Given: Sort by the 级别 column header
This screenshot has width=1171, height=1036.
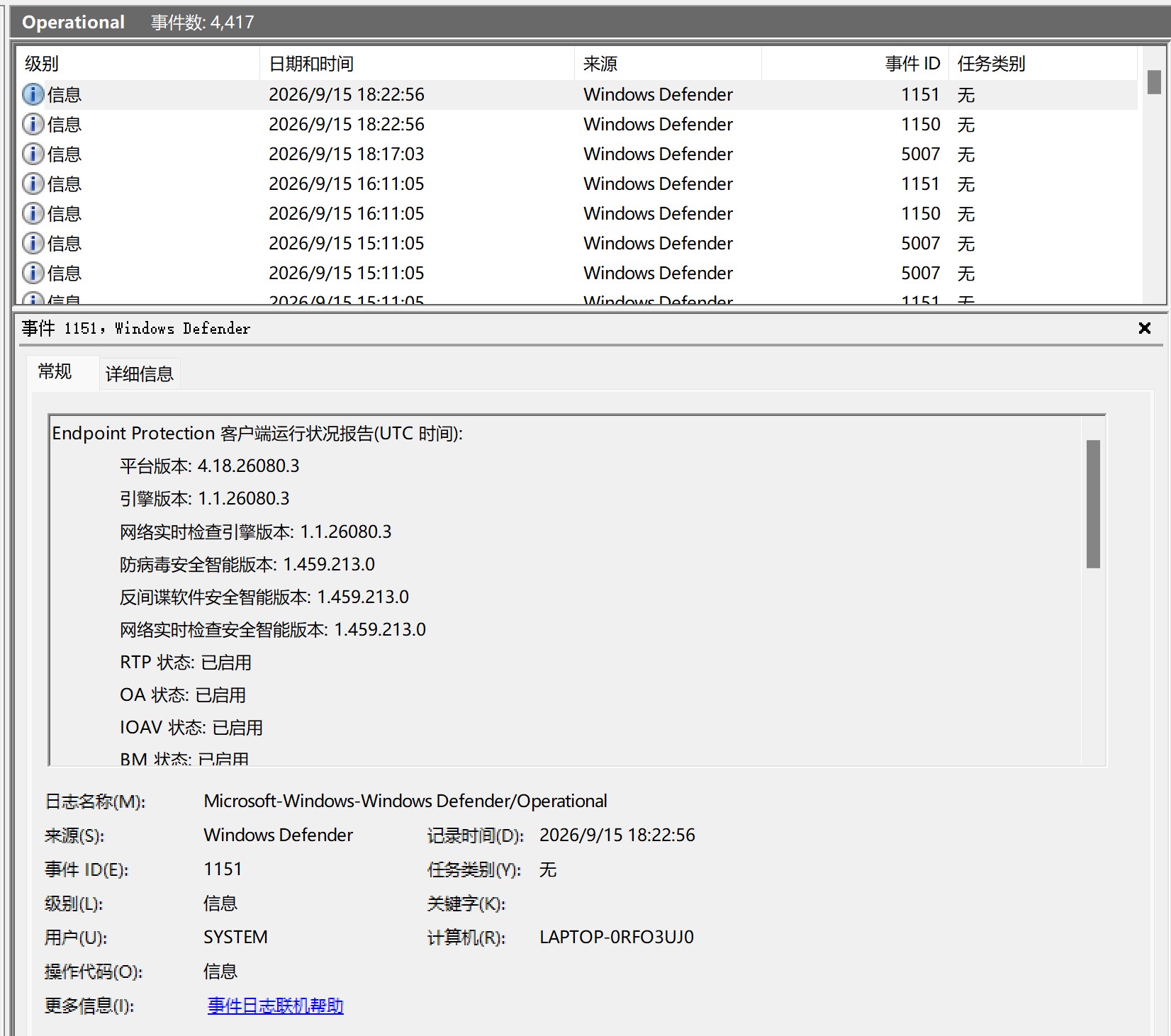Looking at the screenshot, I should click(x=138, y=64).
